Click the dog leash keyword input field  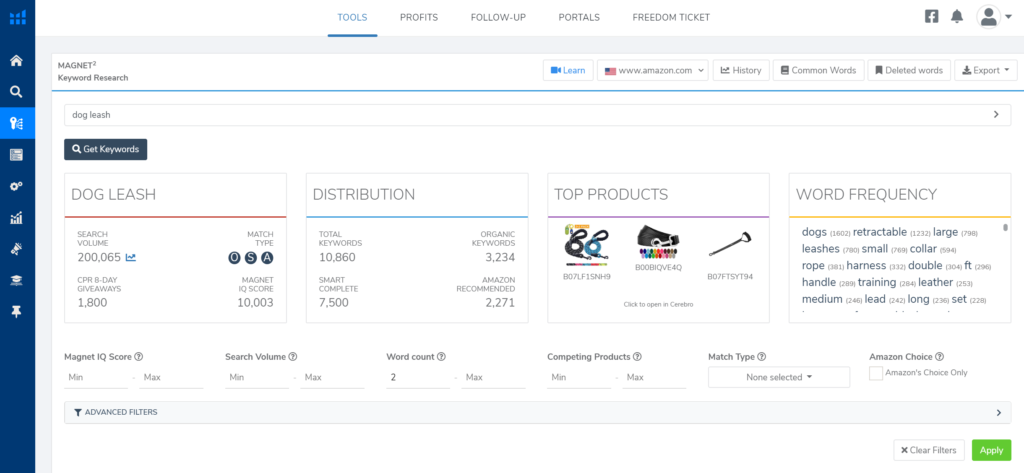537,114
